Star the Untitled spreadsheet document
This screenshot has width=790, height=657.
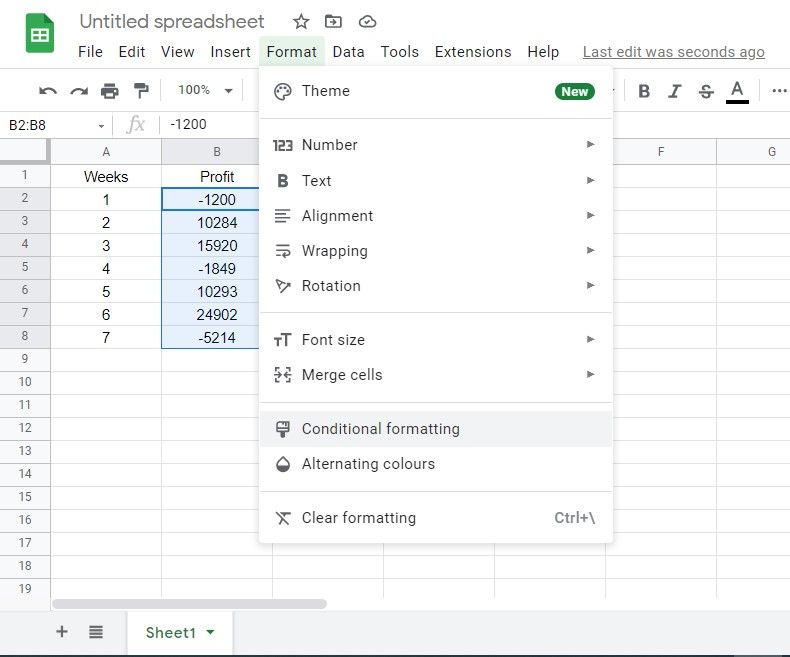pyautogui.click(x=301, y=22)
